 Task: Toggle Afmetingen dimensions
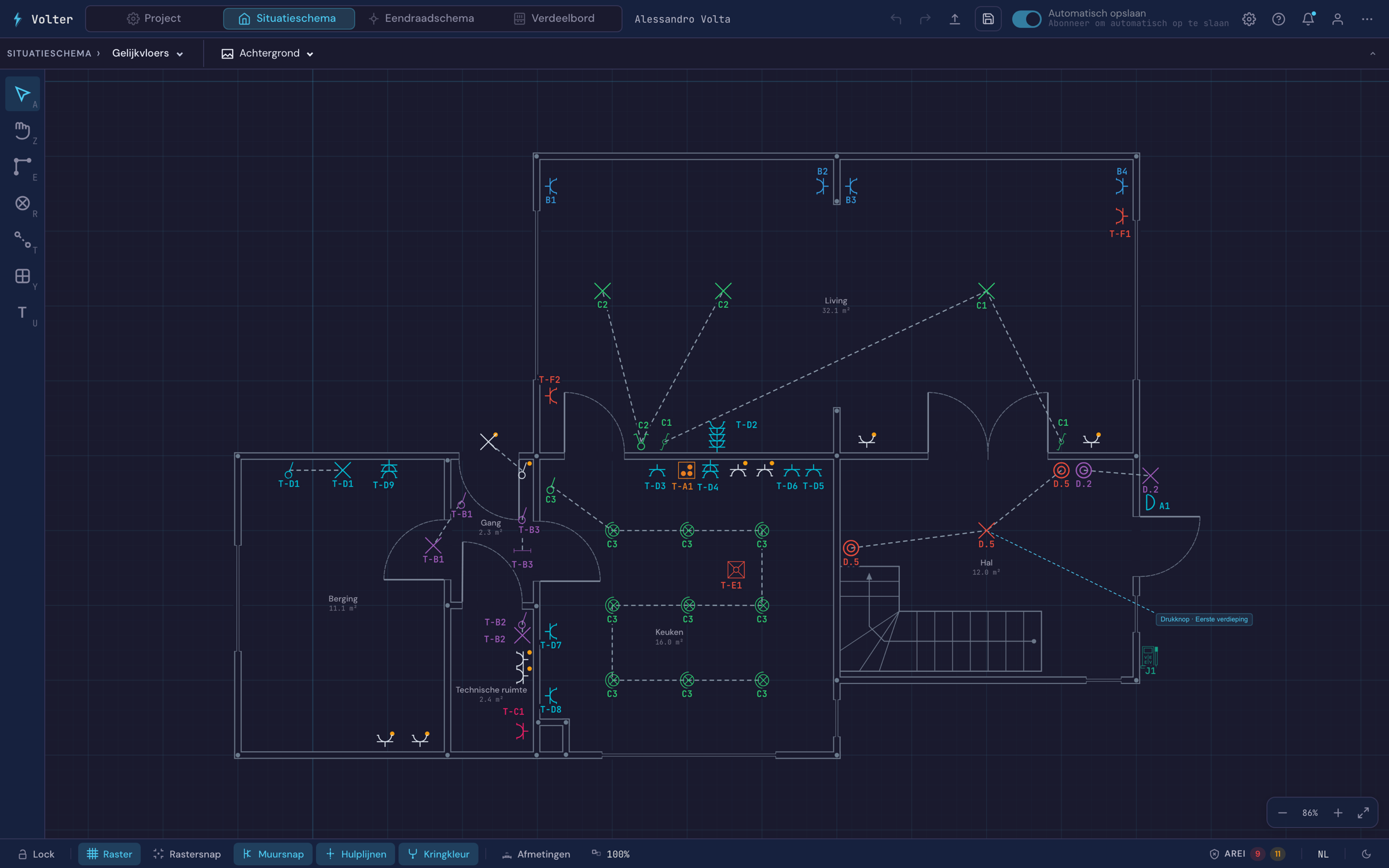[x=536, y=854]
